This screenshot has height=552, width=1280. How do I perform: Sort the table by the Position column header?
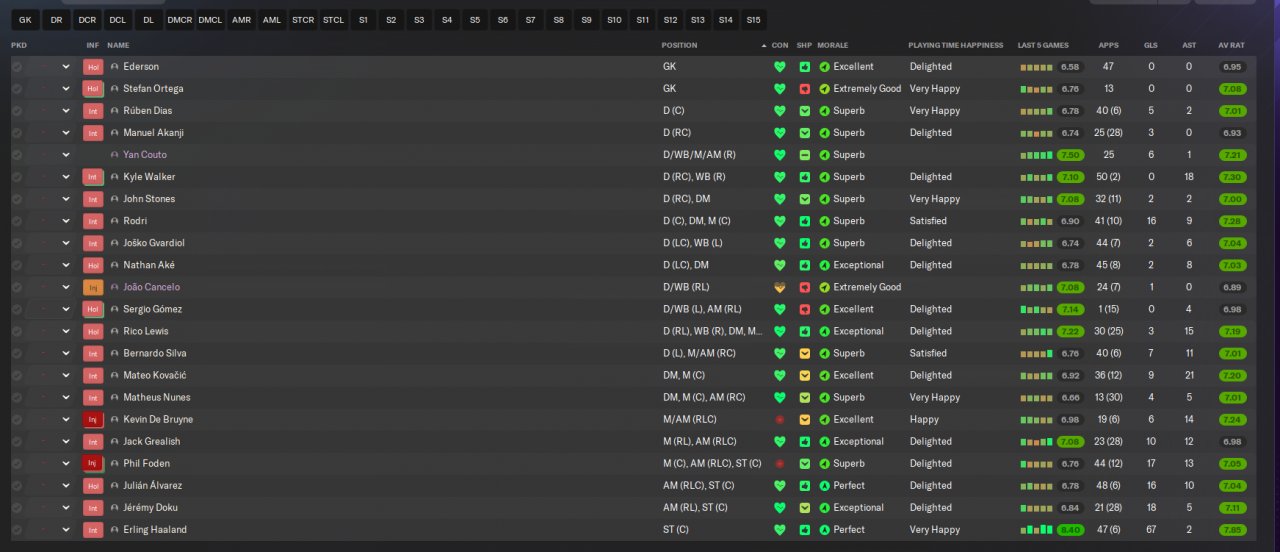pos(679,46)
